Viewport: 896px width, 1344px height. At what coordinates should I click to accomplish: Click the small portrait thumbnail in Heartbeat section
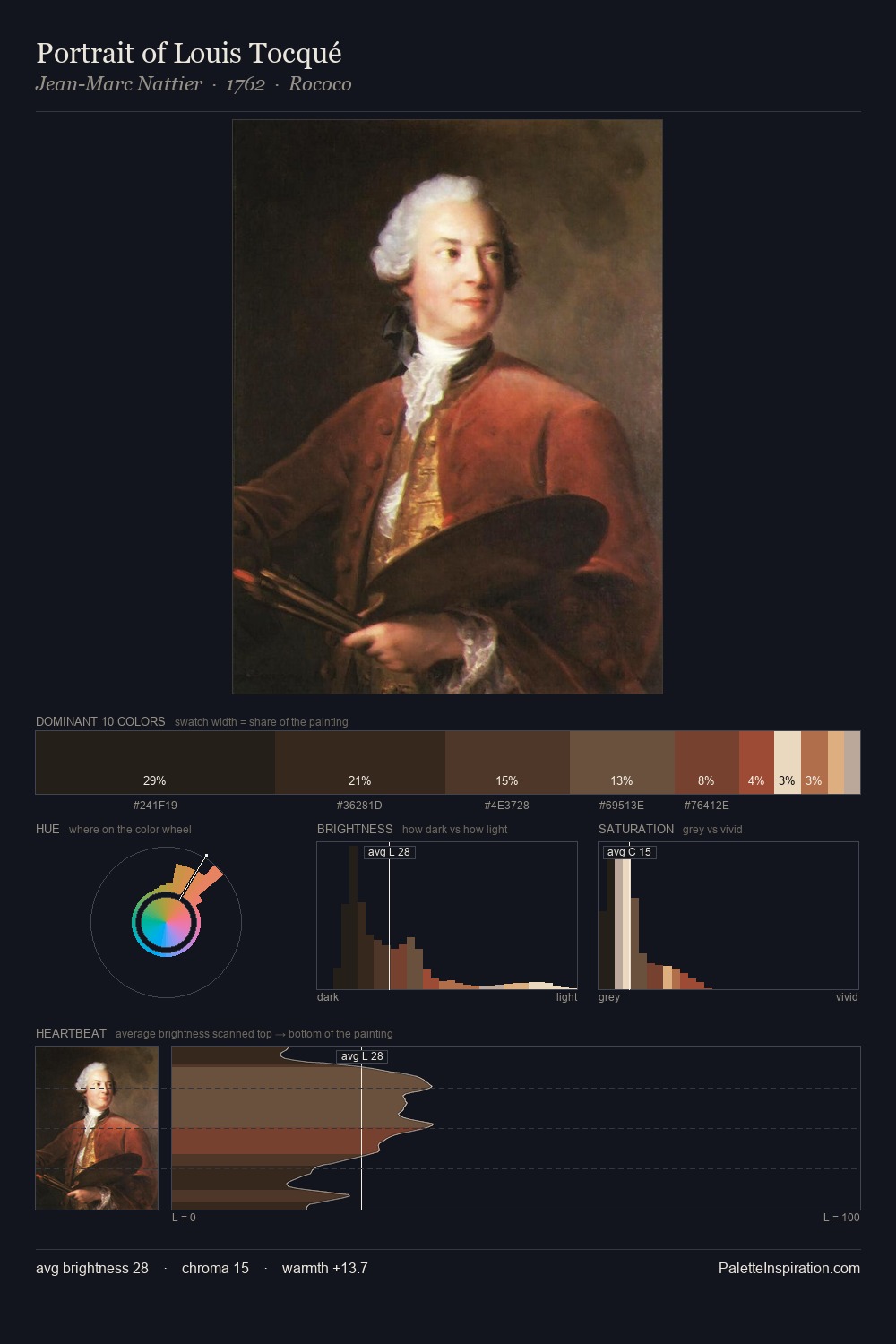tap(97, 1128)
